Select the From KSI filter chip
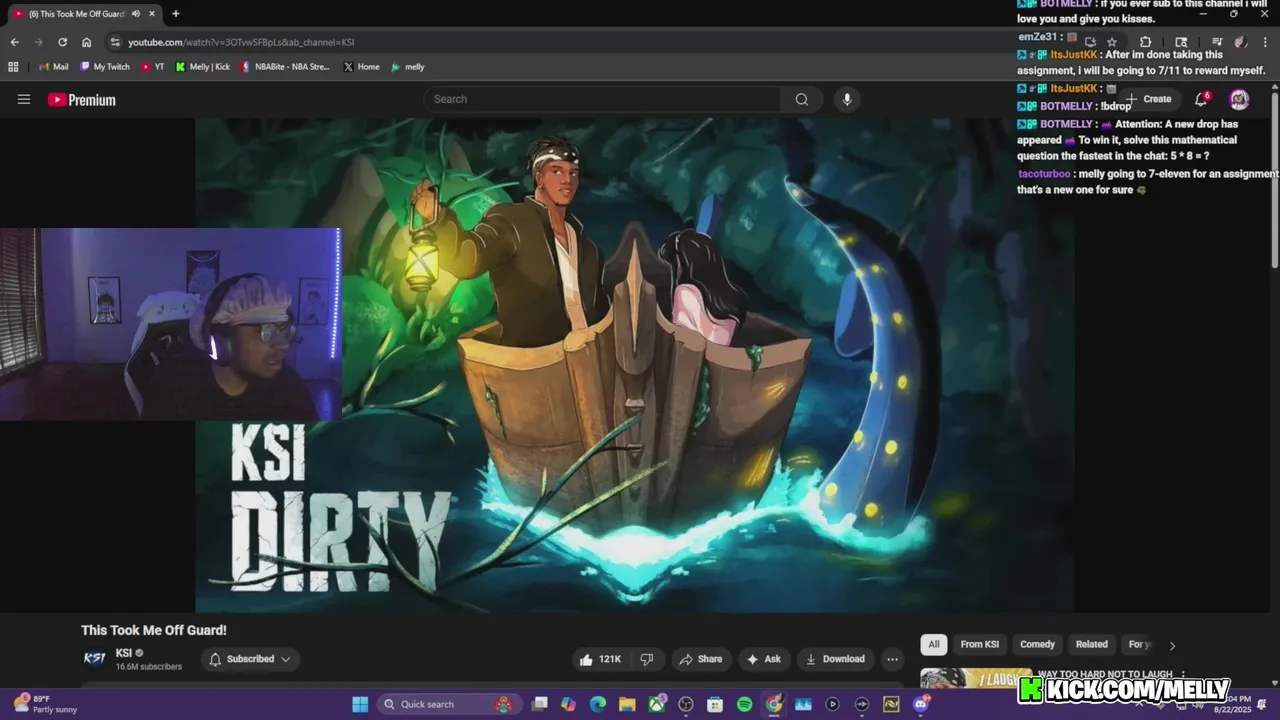Image resolution: width=1280 pixels, height=720 pixels. (x=980, y=645)
